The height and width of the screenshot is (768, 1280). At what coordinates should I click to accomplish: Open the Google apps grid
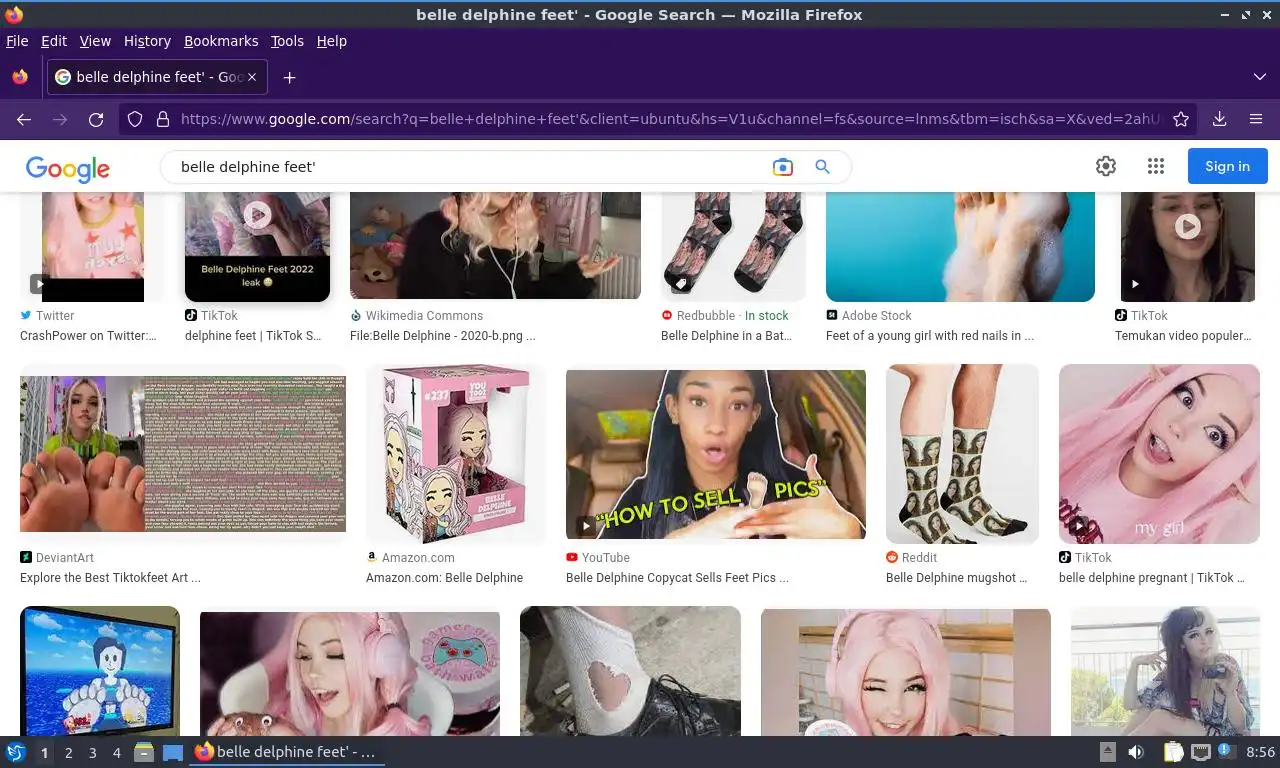click(1156, 167)
